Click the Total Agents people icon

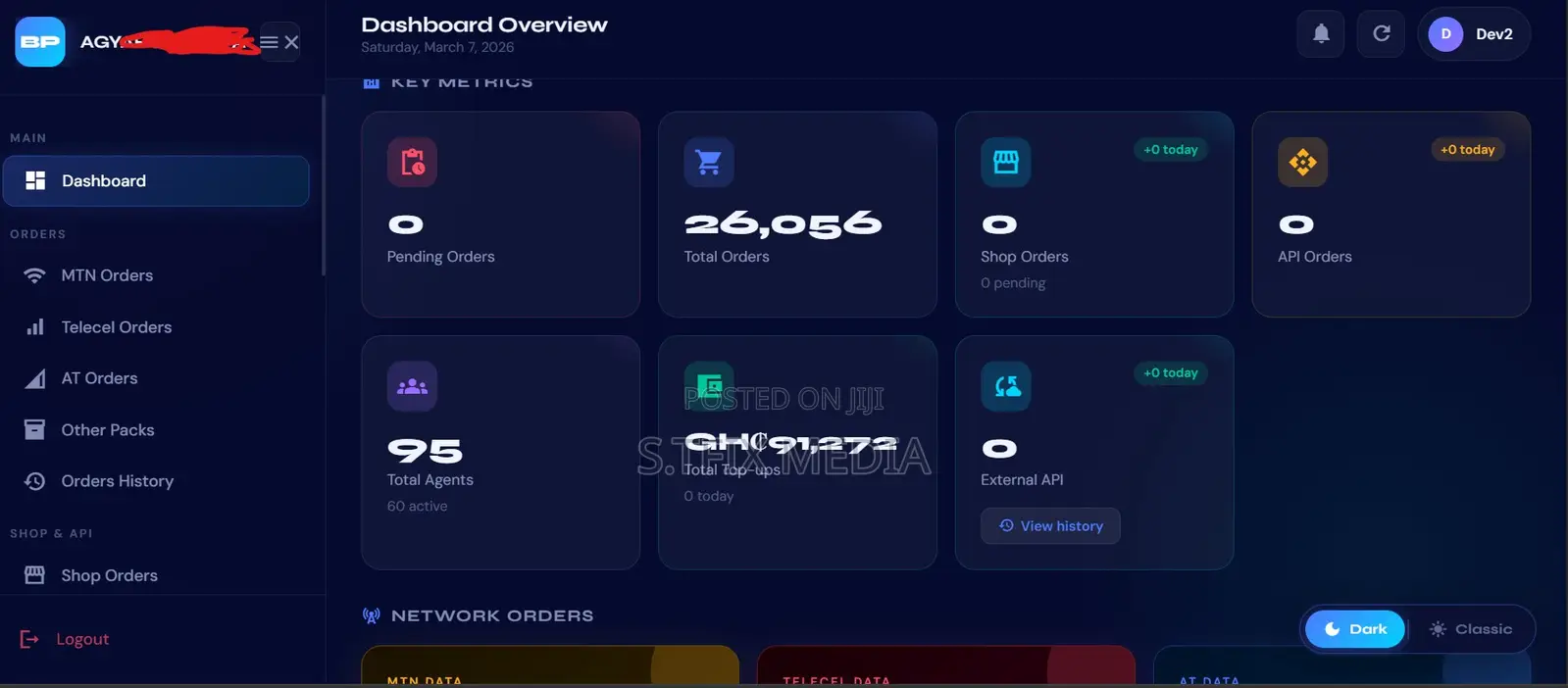coord(412,386)
